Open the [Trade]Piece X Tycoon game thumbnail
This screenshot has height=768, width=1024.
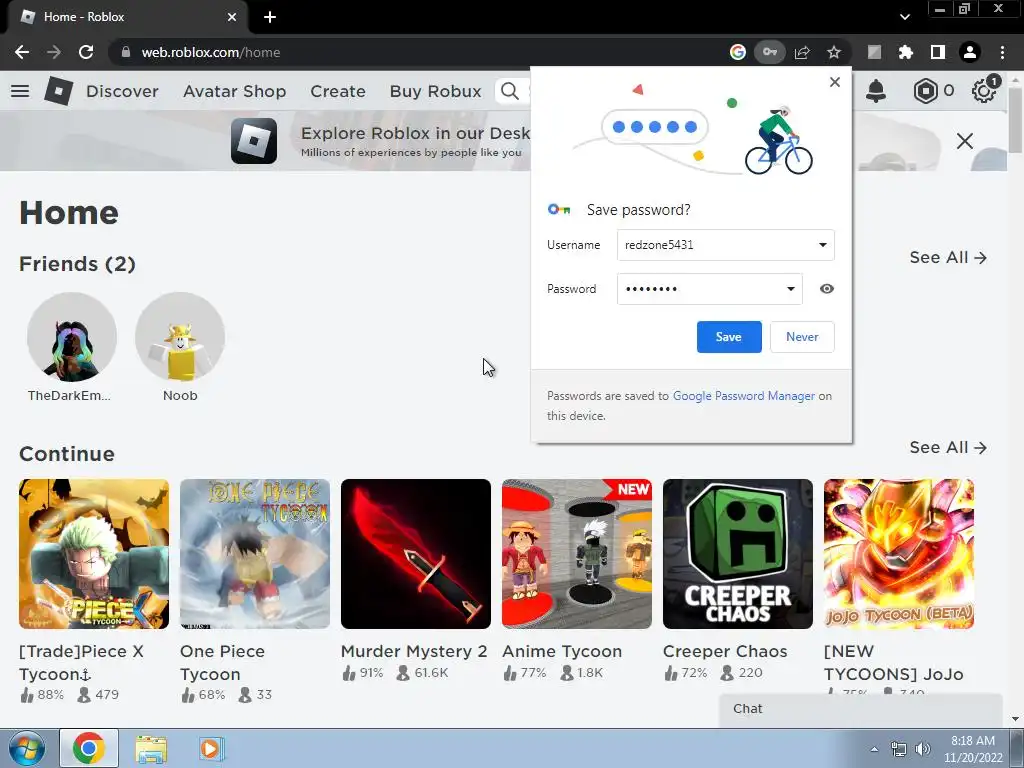94,554
